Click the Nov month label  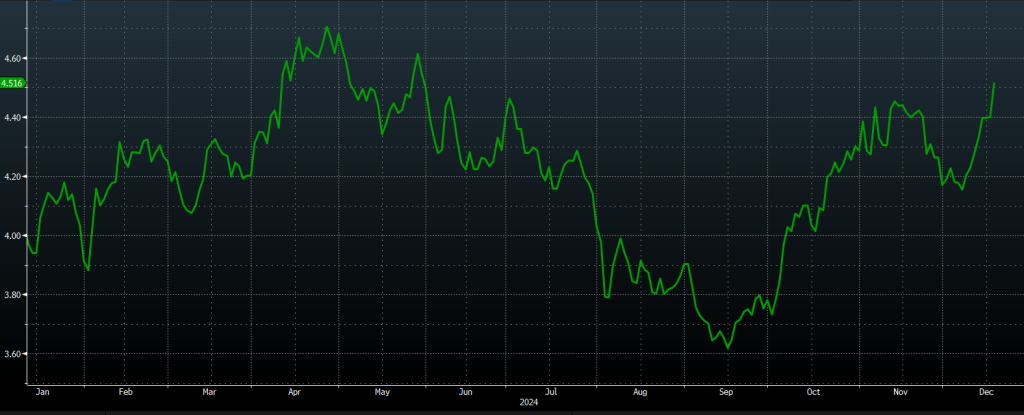901,392
